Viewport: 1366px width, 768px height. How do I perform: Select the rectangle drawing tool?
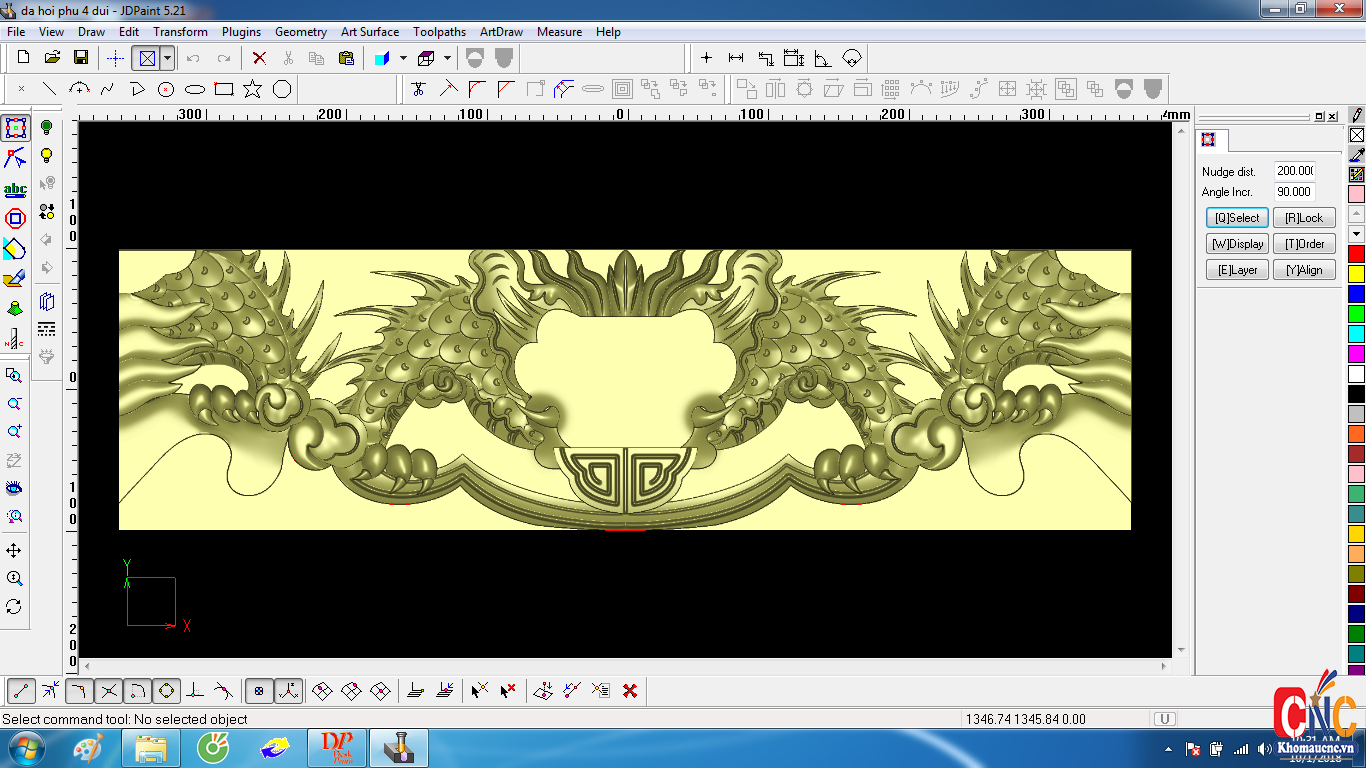pos(224,89)
